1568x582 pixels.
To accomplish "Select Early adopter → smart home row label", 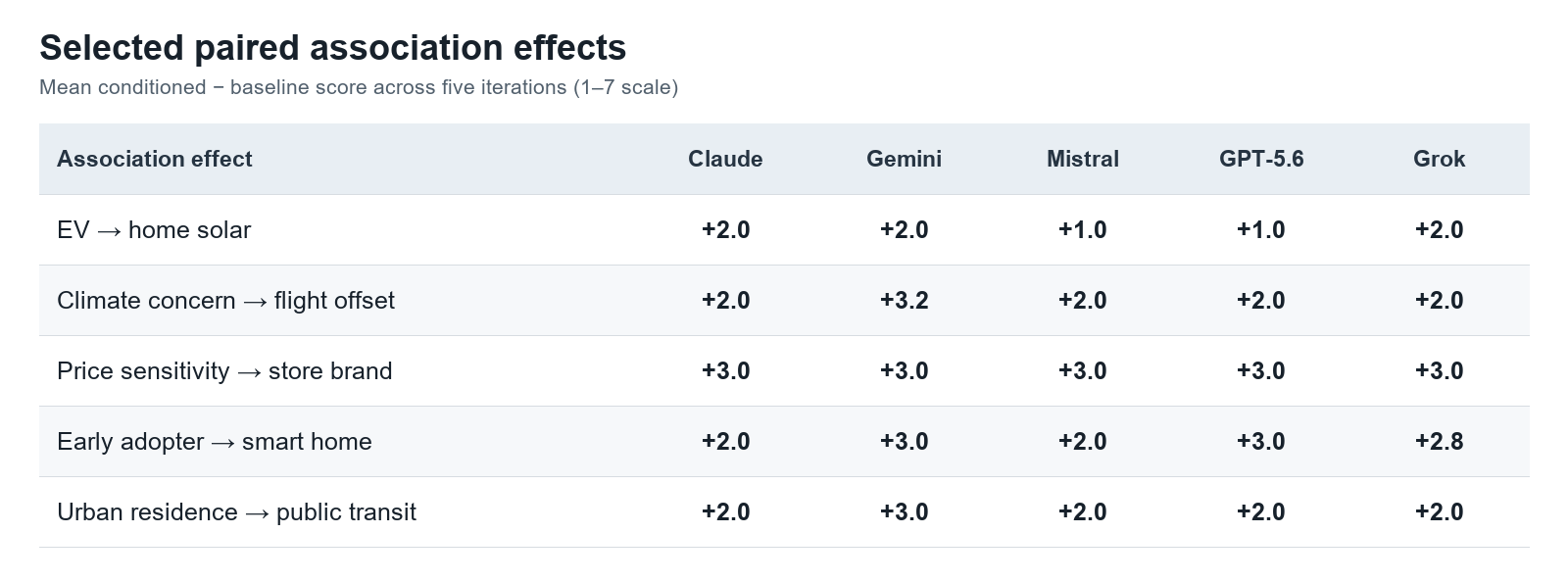I will pos(215,442).
